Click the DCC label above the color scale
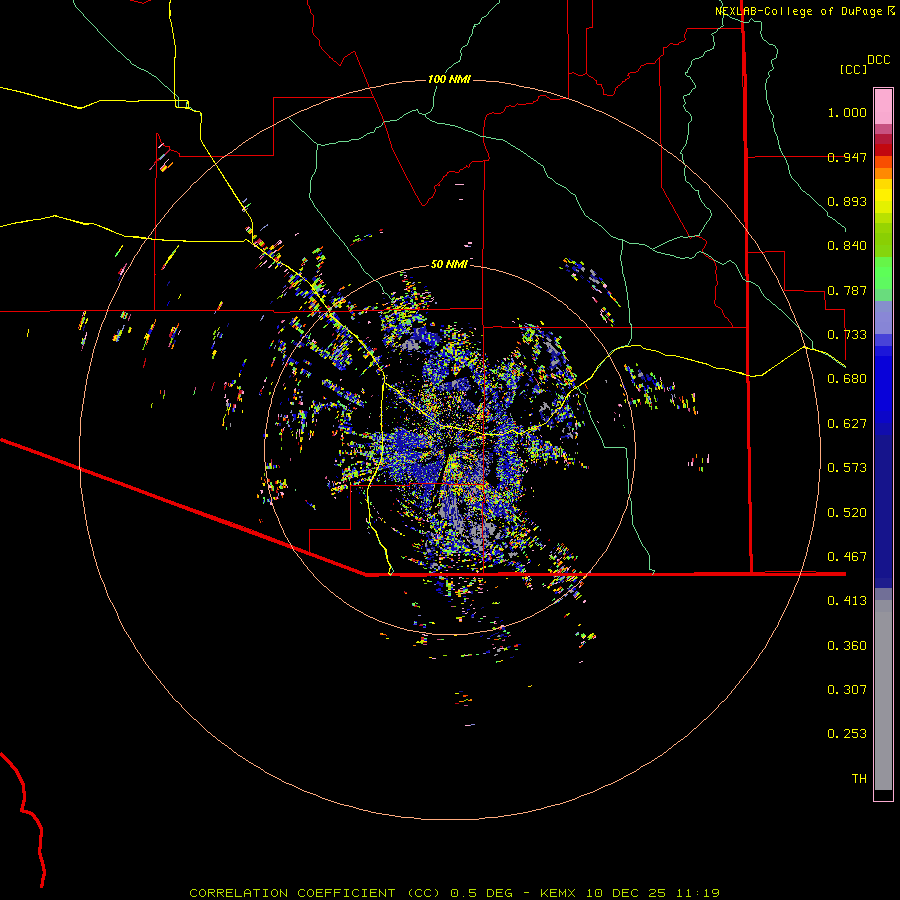900x900 pixels. coord(879,60)
